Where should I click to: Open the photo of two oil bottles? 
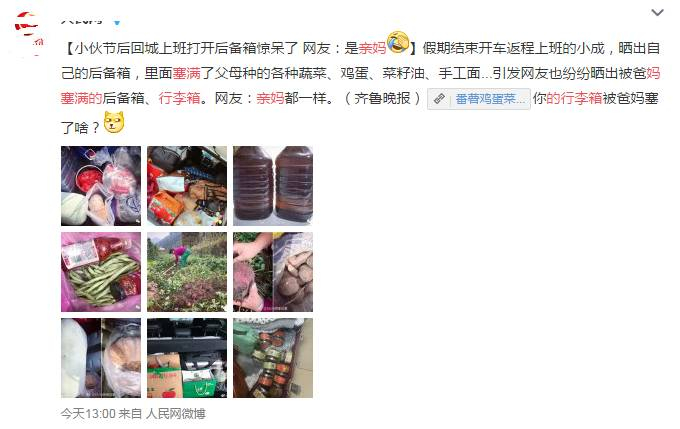pos(273,186)
